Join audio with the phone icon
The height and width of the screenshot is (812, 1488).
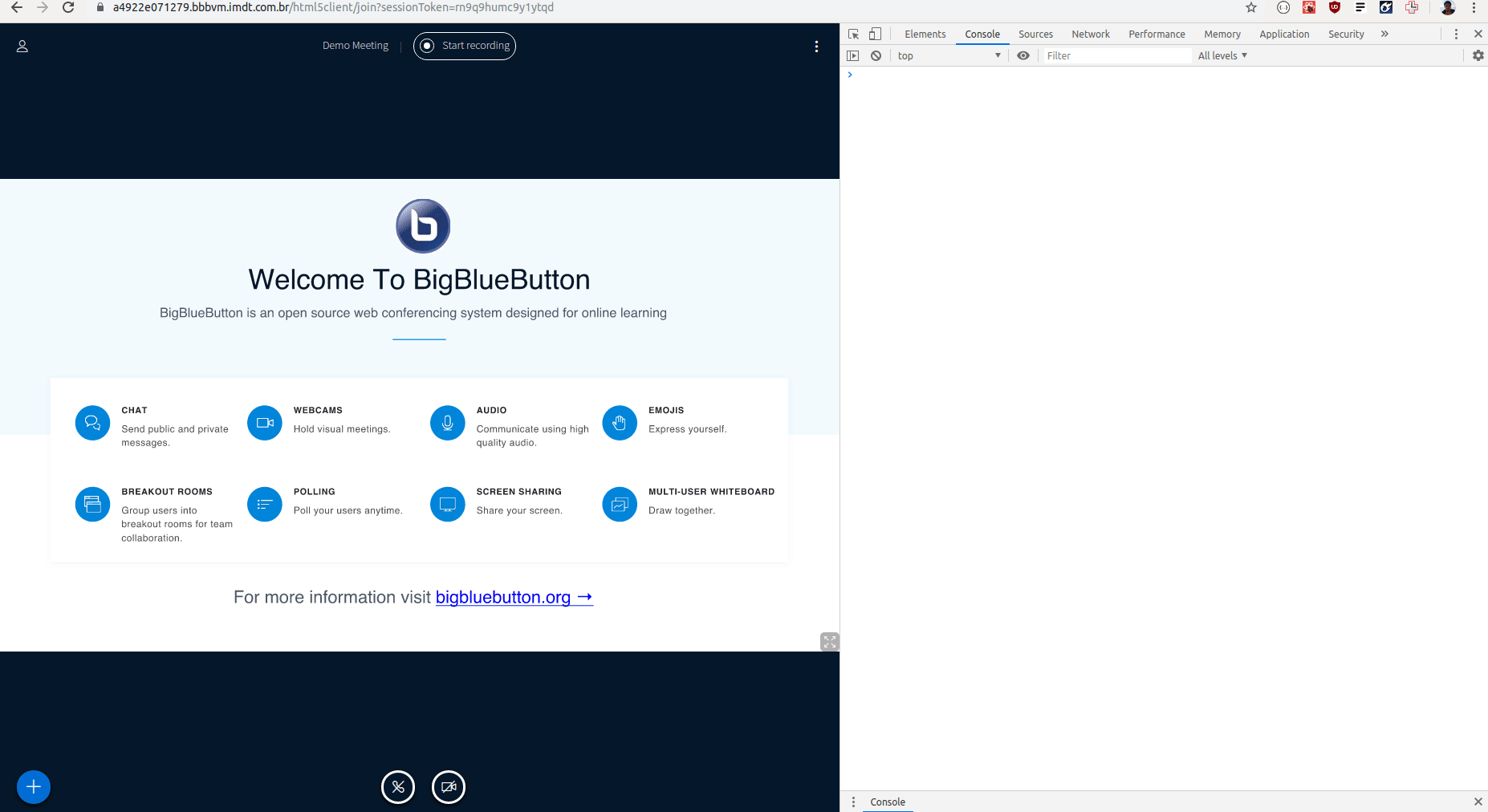click(x=398, y=787)
